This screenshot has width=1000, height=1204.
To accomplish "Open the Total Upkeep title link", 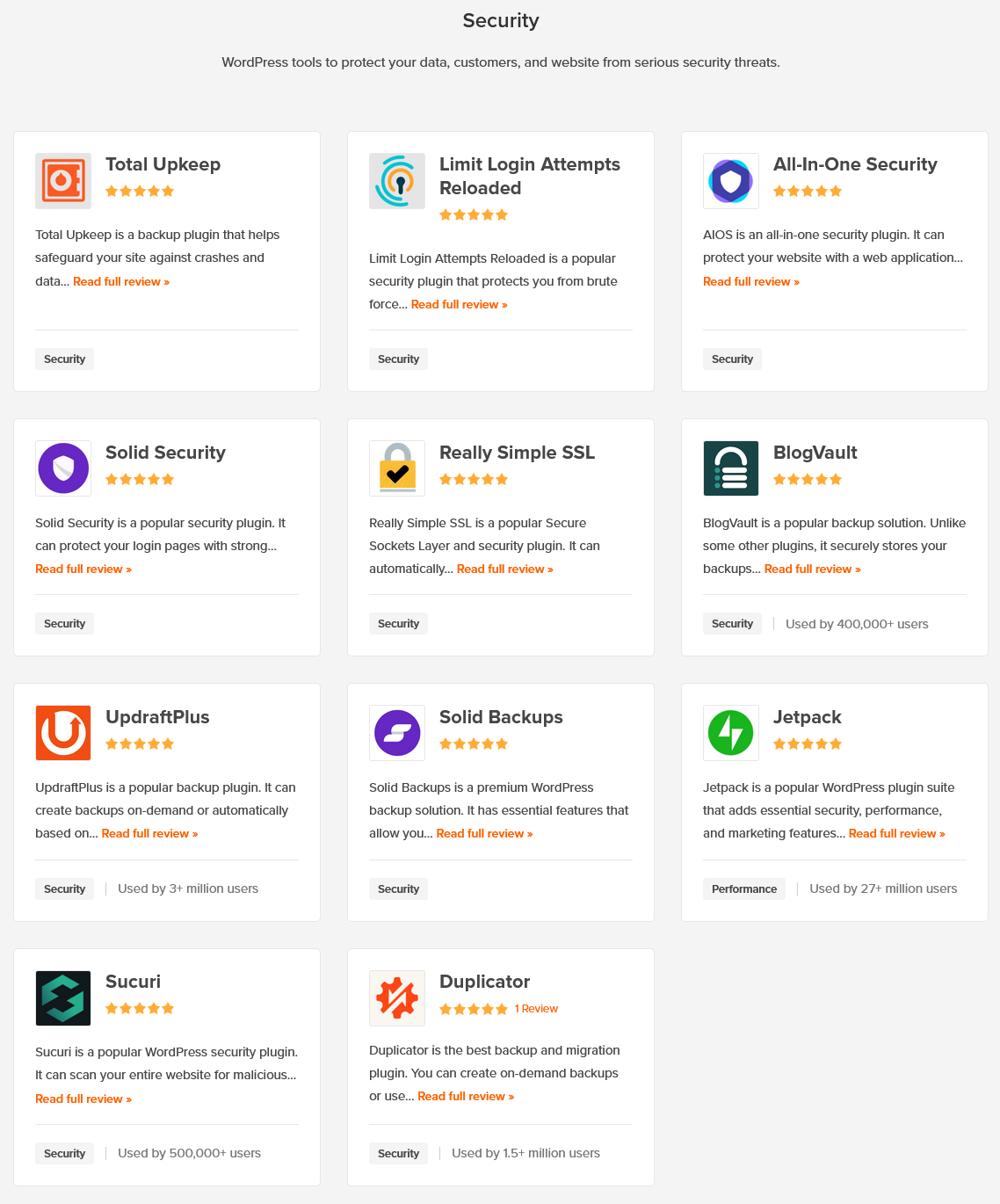I will (163, 164).
